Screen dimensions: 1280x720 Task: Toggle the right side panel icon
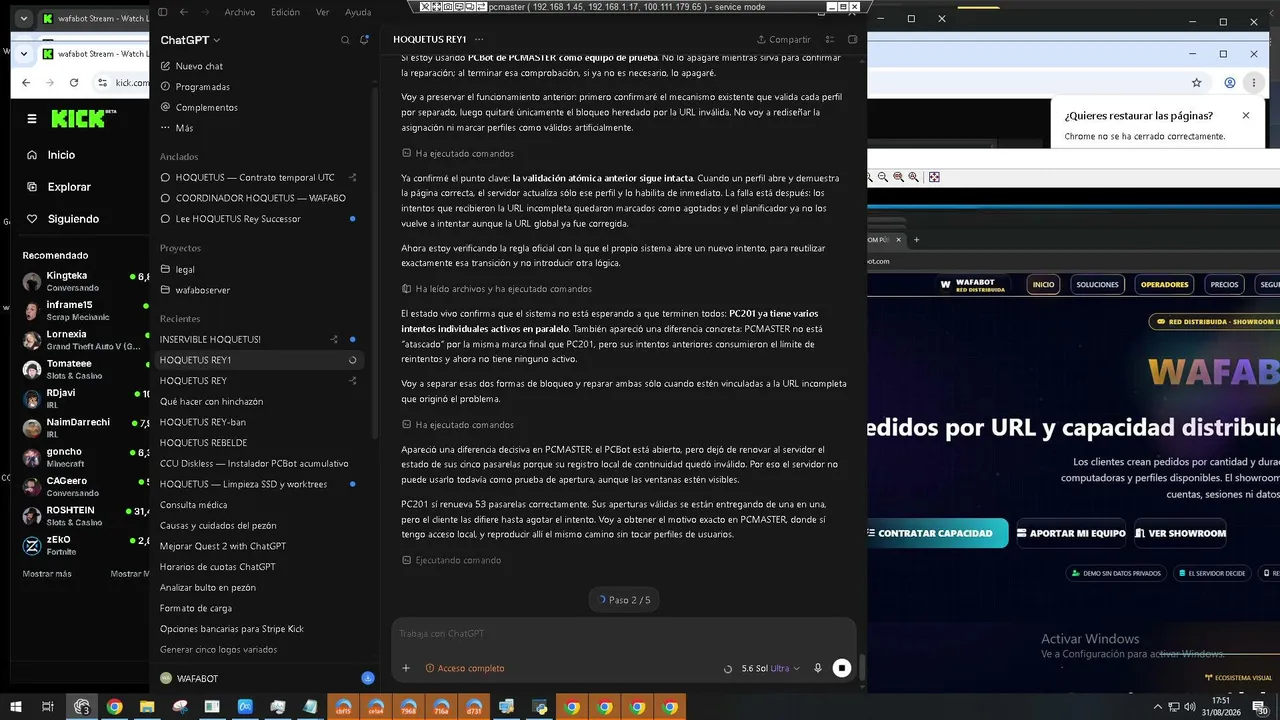(x=852, y=40)
